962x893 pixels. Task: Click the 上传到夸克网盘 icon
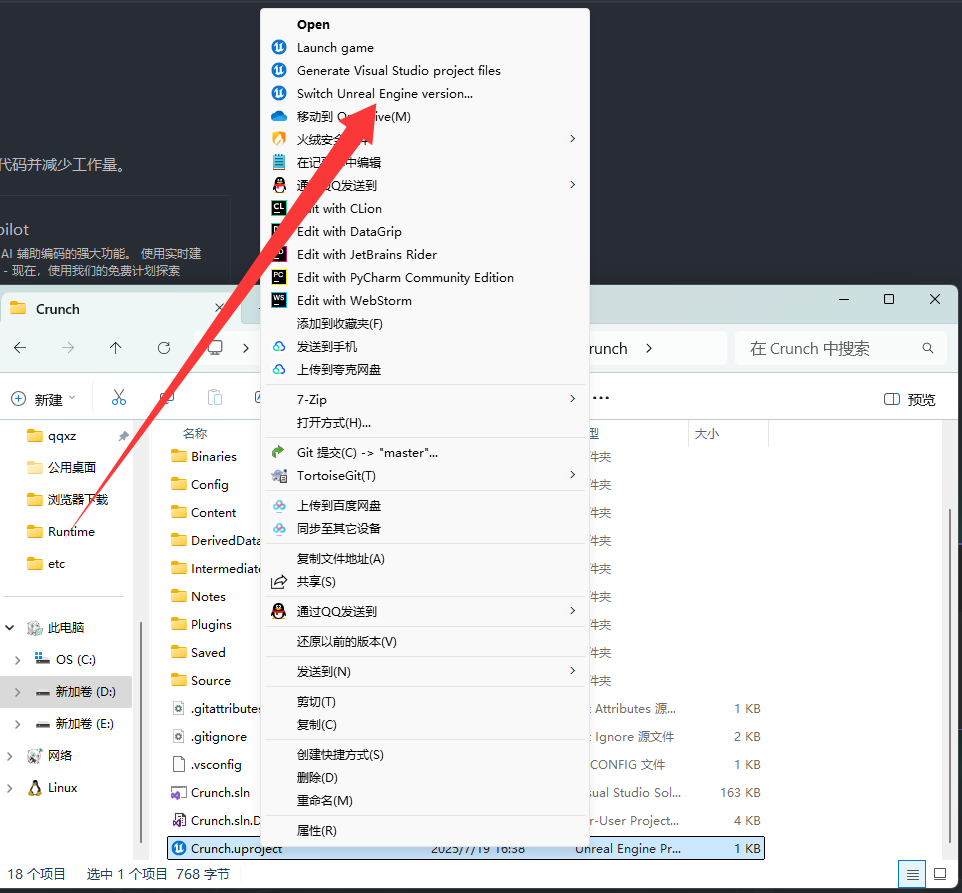279,369
